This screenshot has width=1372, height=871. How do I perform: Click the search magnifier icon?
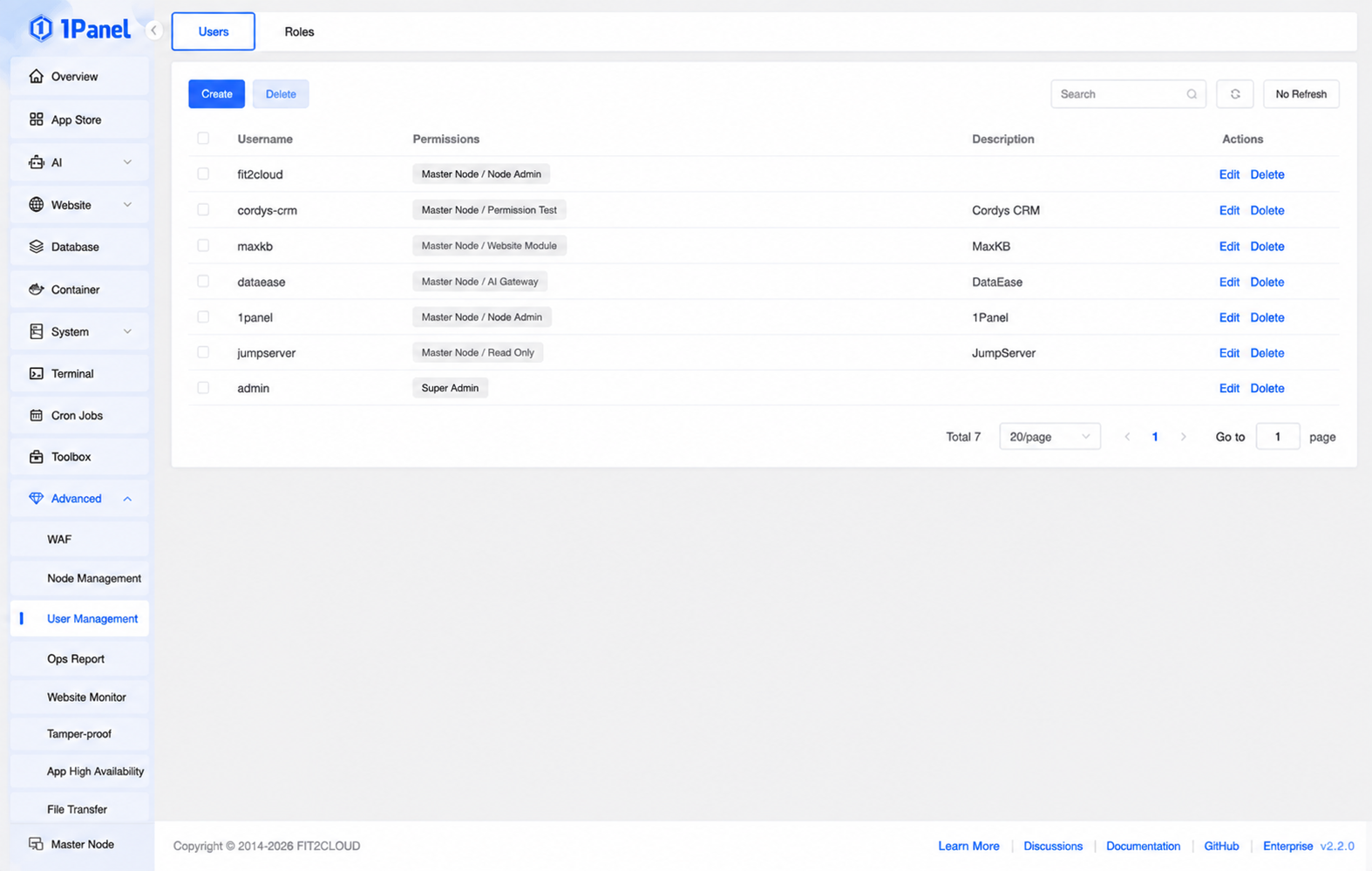(1192, 94)
